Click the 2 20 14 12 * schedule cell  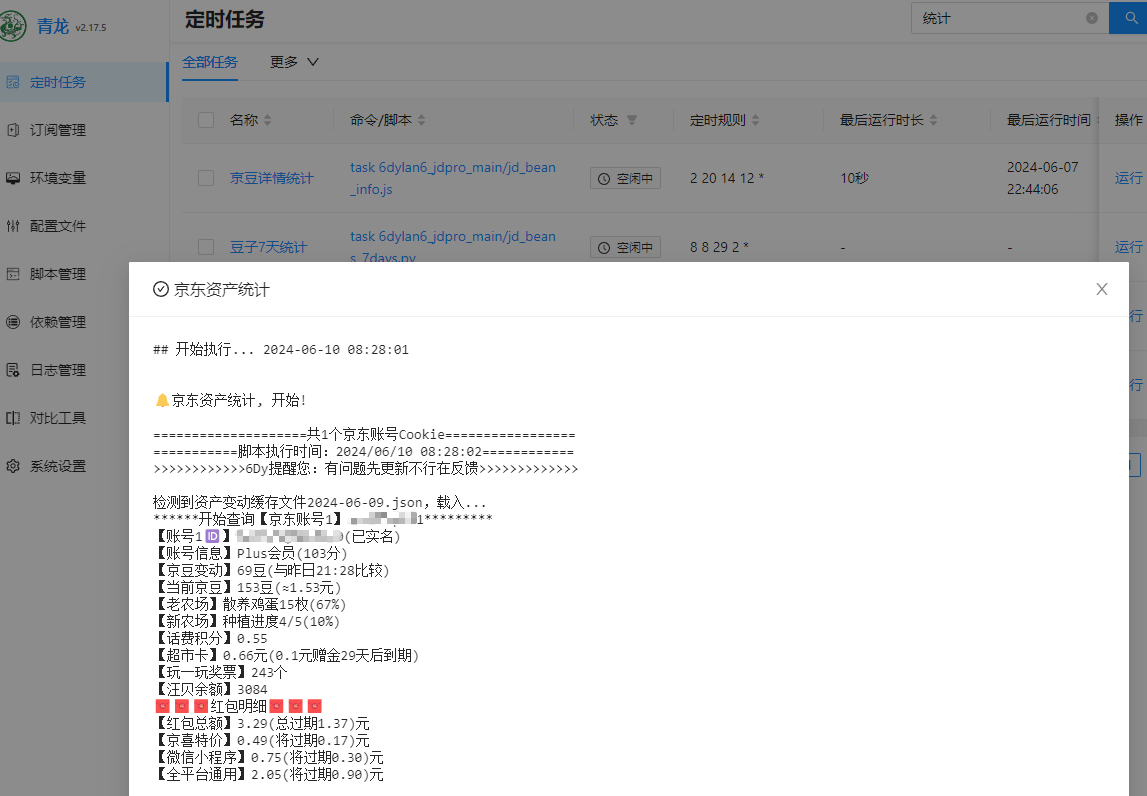coord(726,178)
